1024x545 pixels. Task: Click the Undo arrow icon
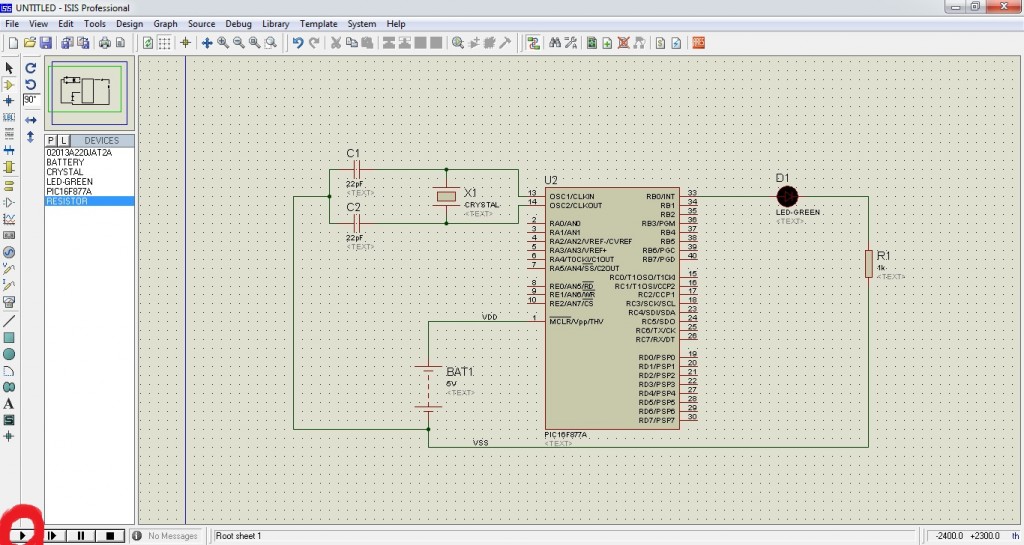click(x=297, y=43)
